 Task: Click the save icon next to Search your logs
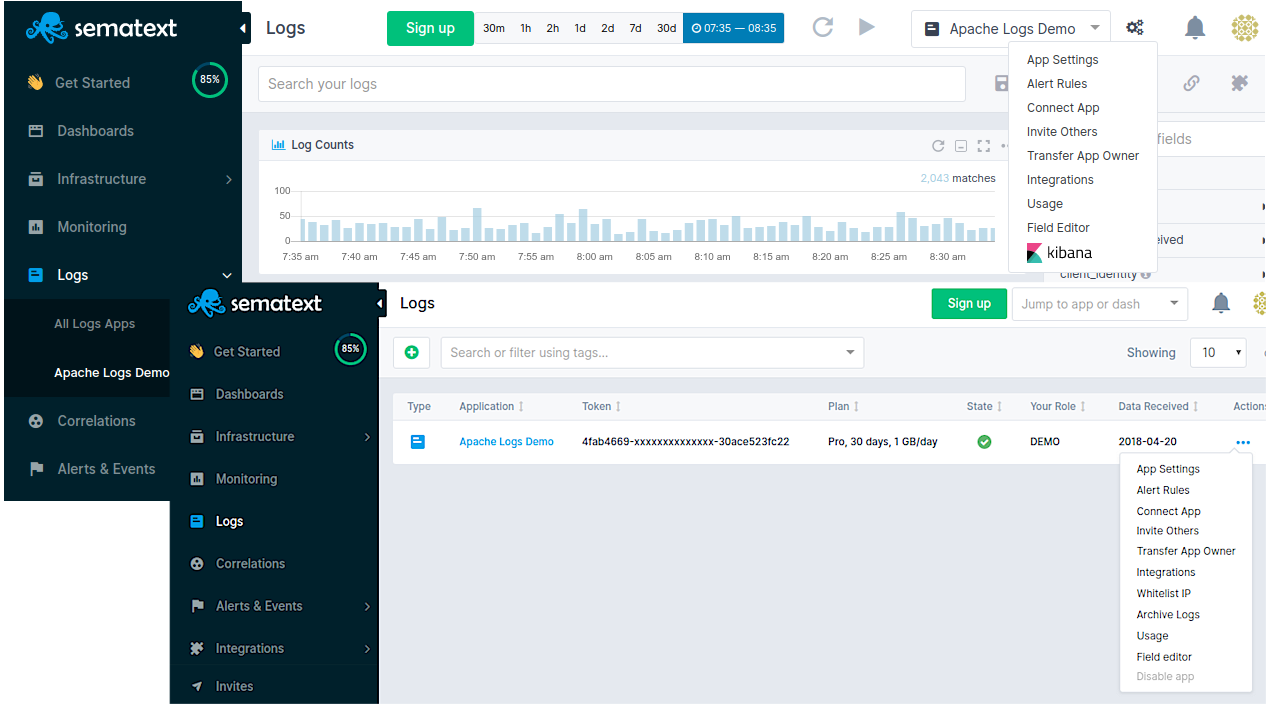[x=1001, y=84]
